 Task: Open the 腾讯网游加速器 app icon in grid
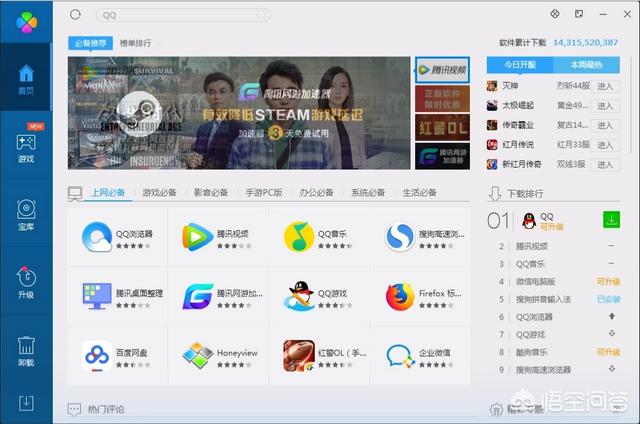[198, 296]
